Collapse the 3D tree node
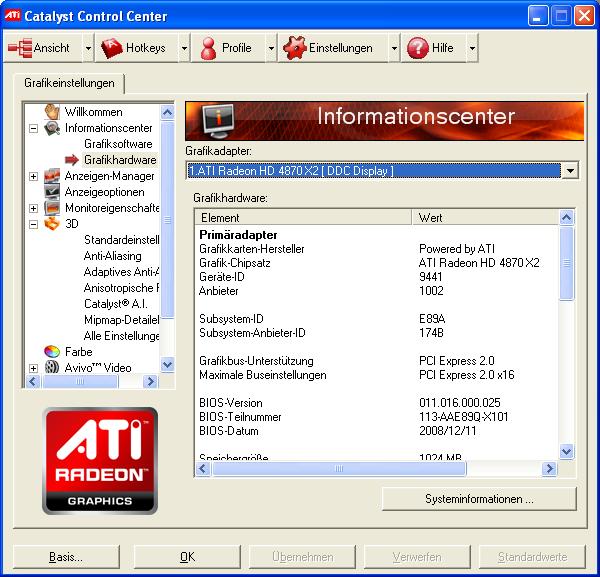Image resolution: width=600 pixels, height=577 pixels. 33,224
